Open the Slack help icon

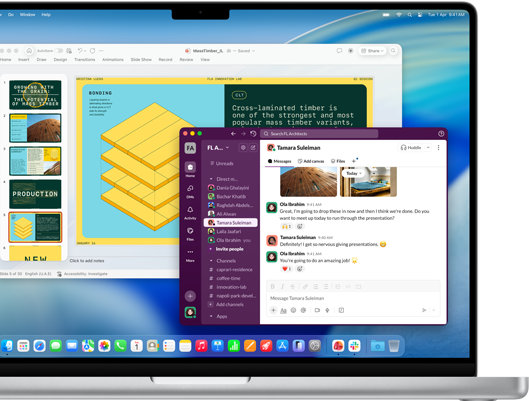(441, 134)
